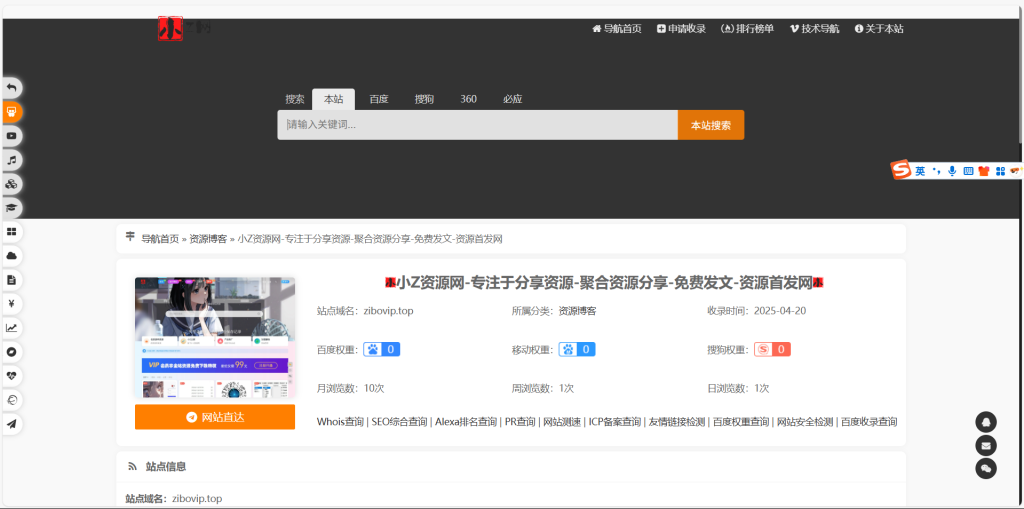Click the line chart sidebar icon

[x=12, y=328]
